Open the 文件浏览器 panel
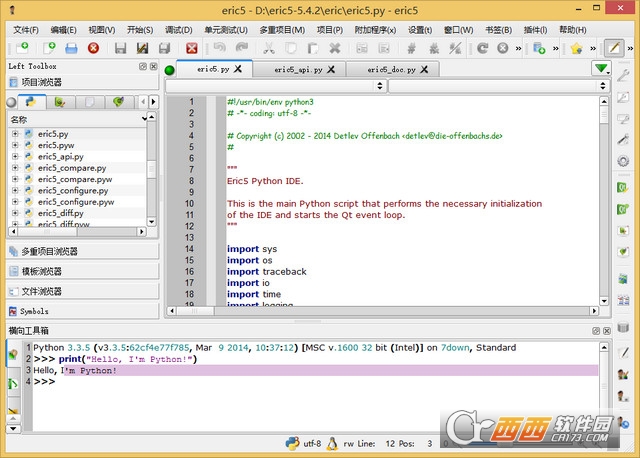The height and width of the screenshot is (458, 640). click(43, 291)
